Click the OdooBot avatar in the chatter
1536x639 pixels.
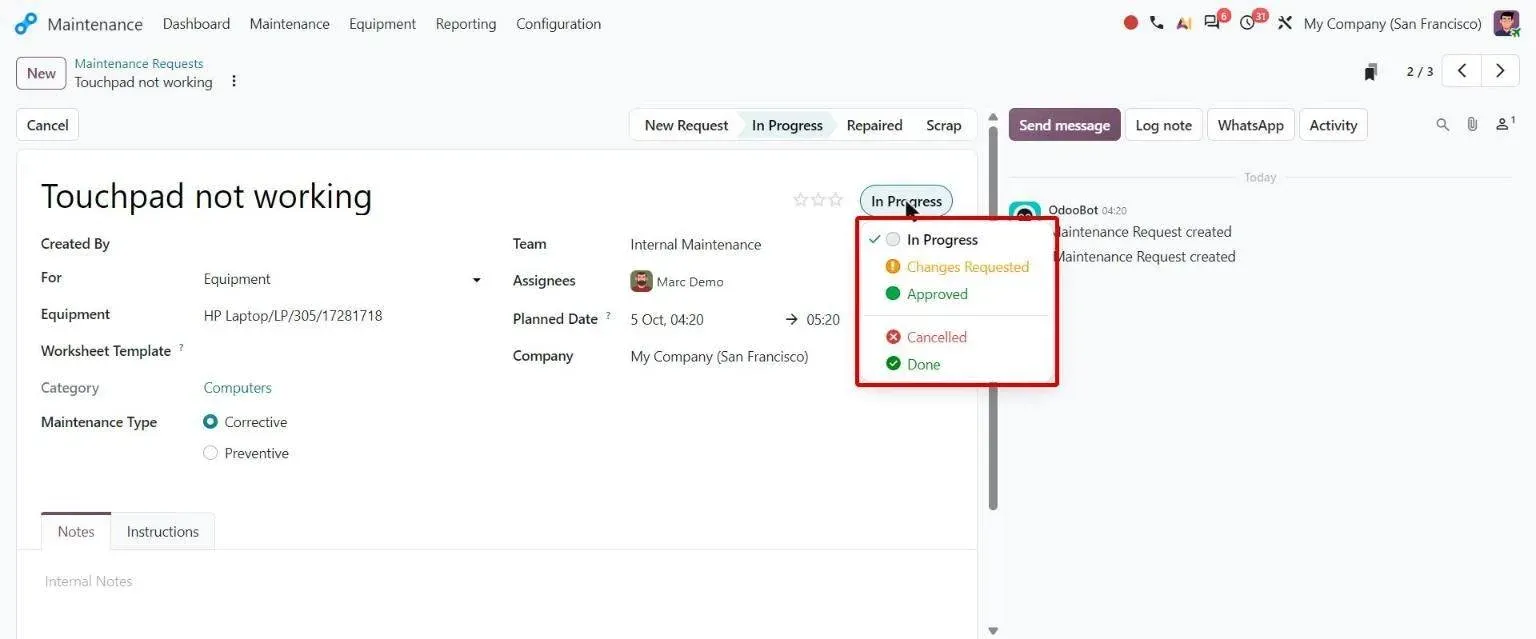click(1024, 212)
